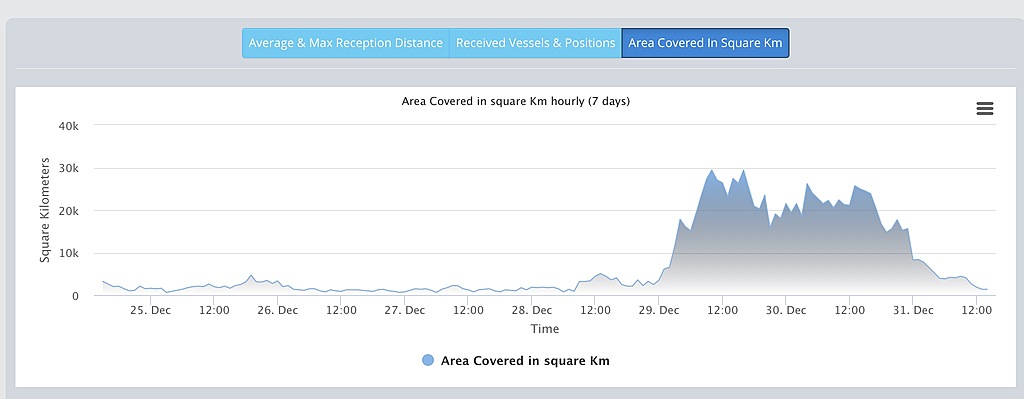Click the 30. Dec axis label
The width and height of the screenshot is (1024, 399).
pos(786,310)
